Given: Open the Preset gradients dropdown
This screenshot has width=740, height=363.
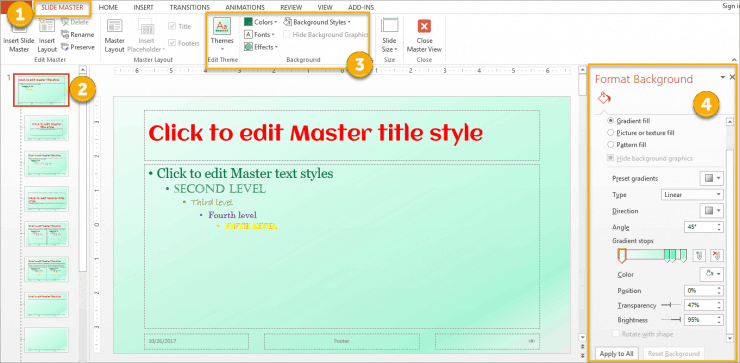Looking at the screenshot, I should coord(711,178).
